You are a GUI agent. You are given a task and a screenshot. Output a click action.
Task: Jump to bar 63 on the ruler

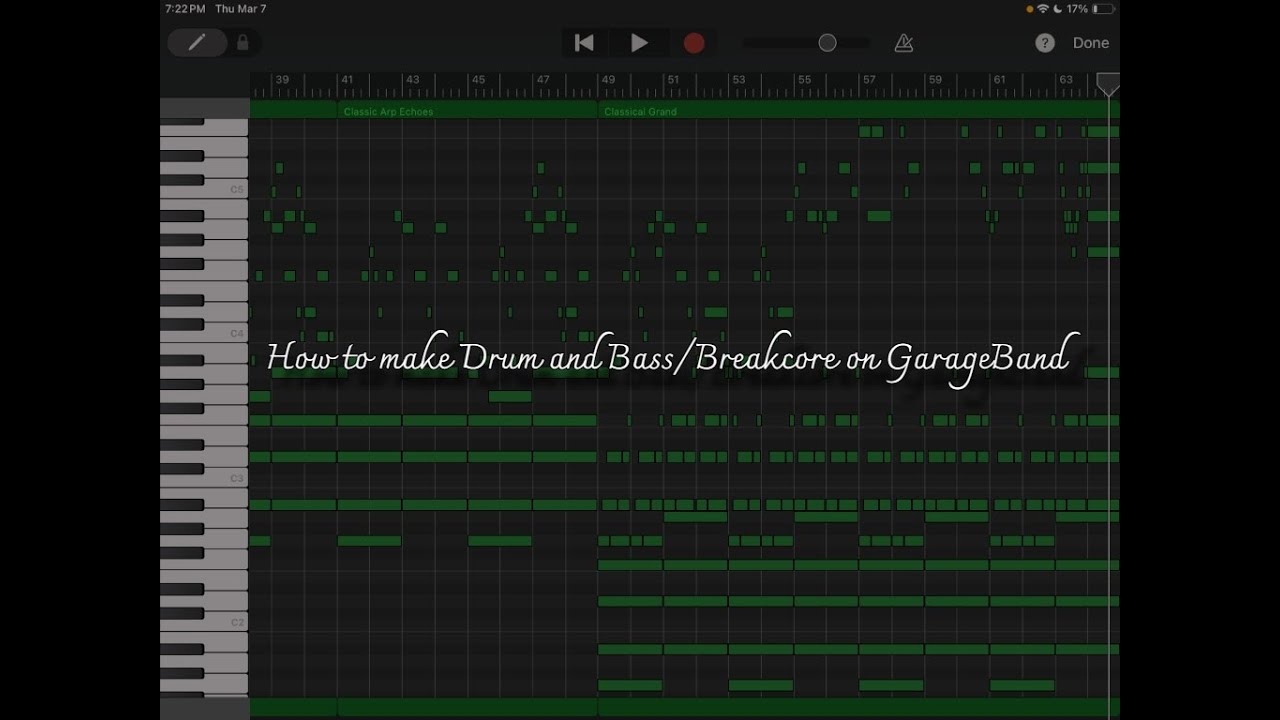point(1066,79)
